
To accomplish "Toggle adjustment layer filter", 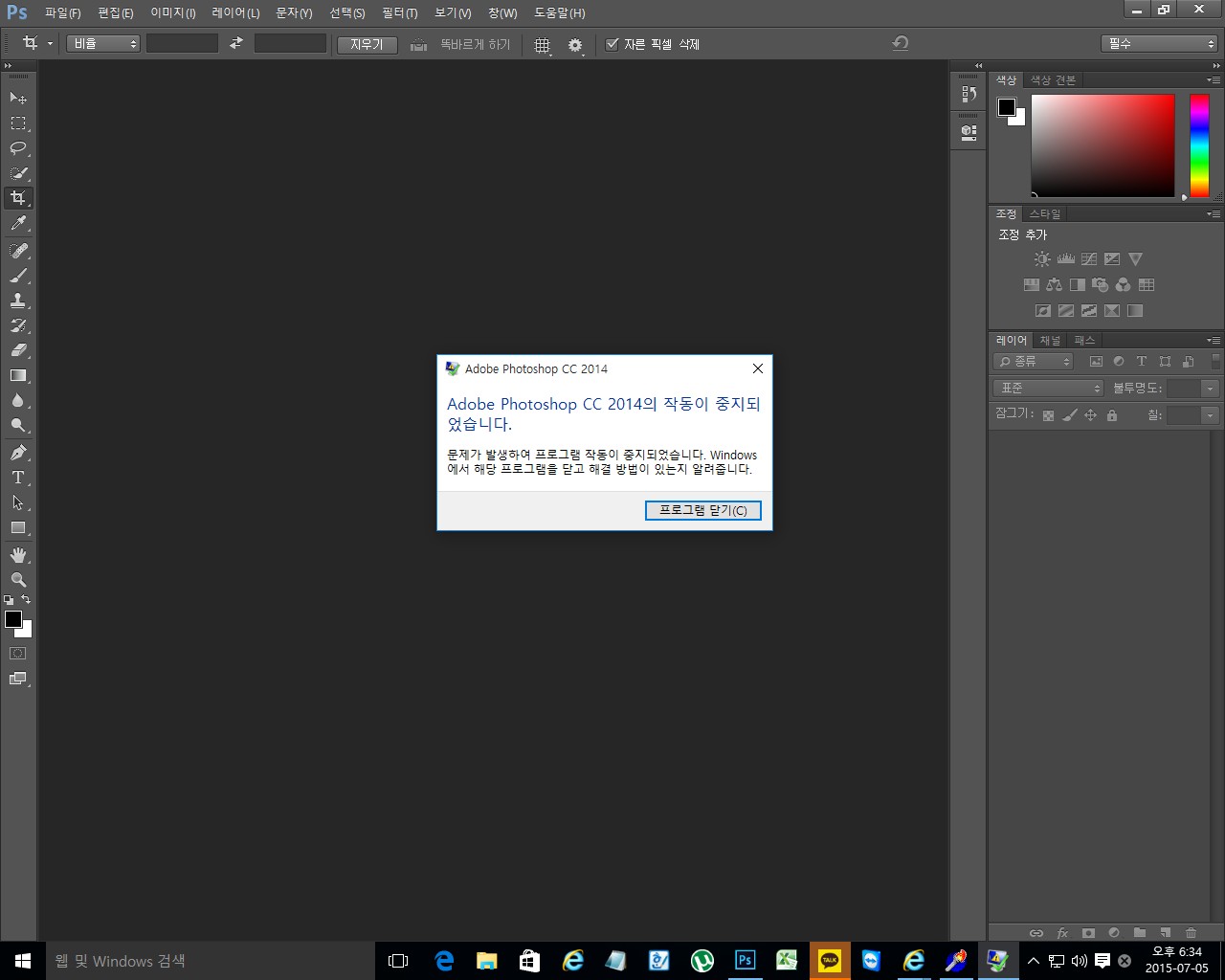I will 1119,361.
